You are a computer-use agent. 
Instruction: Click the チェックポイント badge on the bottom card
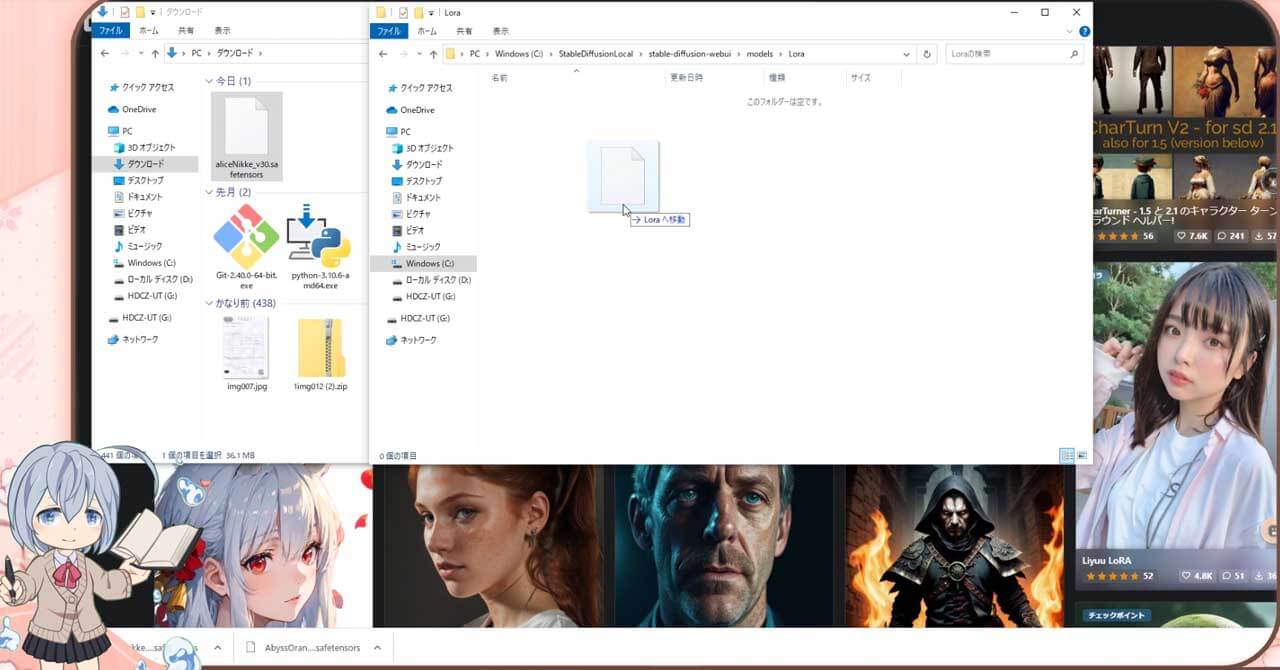(1117, 615)
